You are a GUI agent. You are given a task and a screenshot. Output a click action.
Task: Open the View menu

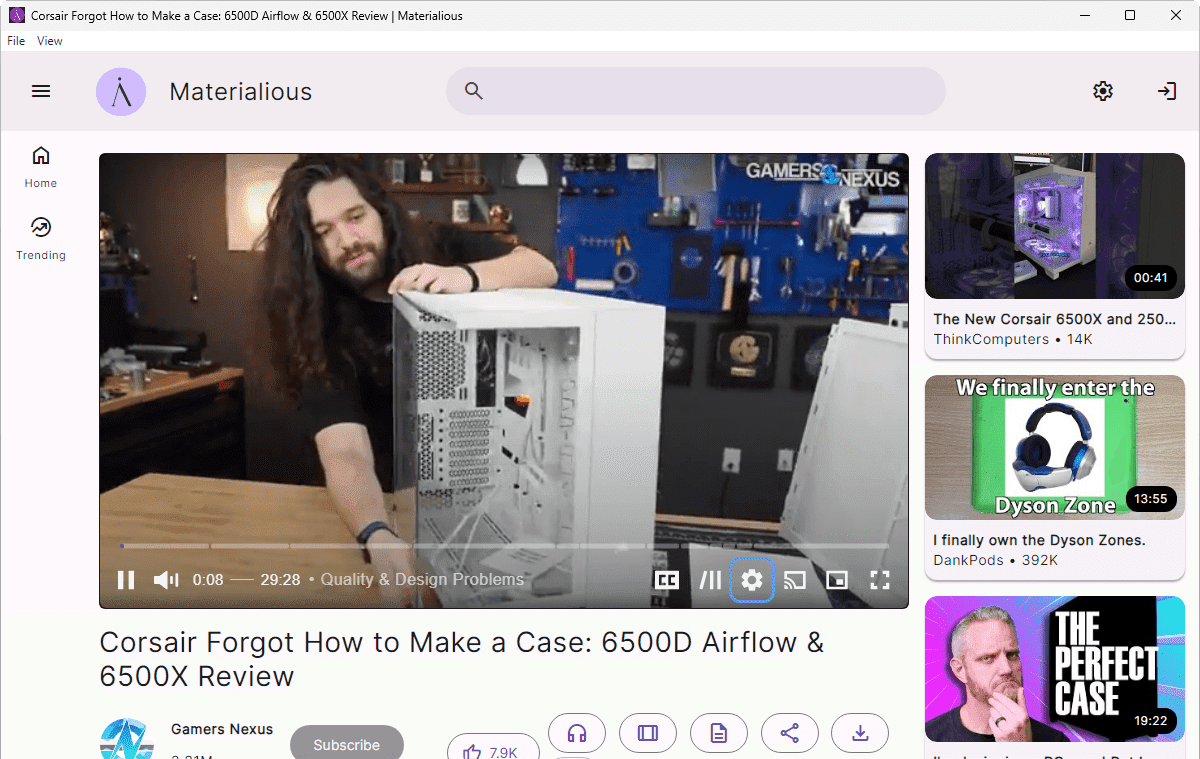pyautogui.click(x=50, y=41)
